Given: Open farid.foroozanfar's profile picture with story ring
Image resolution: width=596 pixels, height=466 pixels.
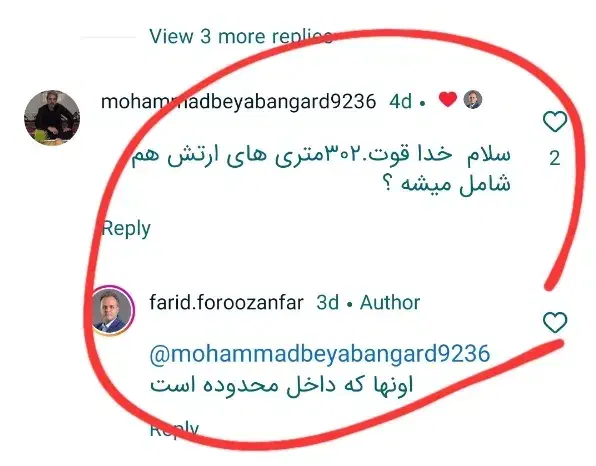Looking at the screenshot, I should 111,311.
